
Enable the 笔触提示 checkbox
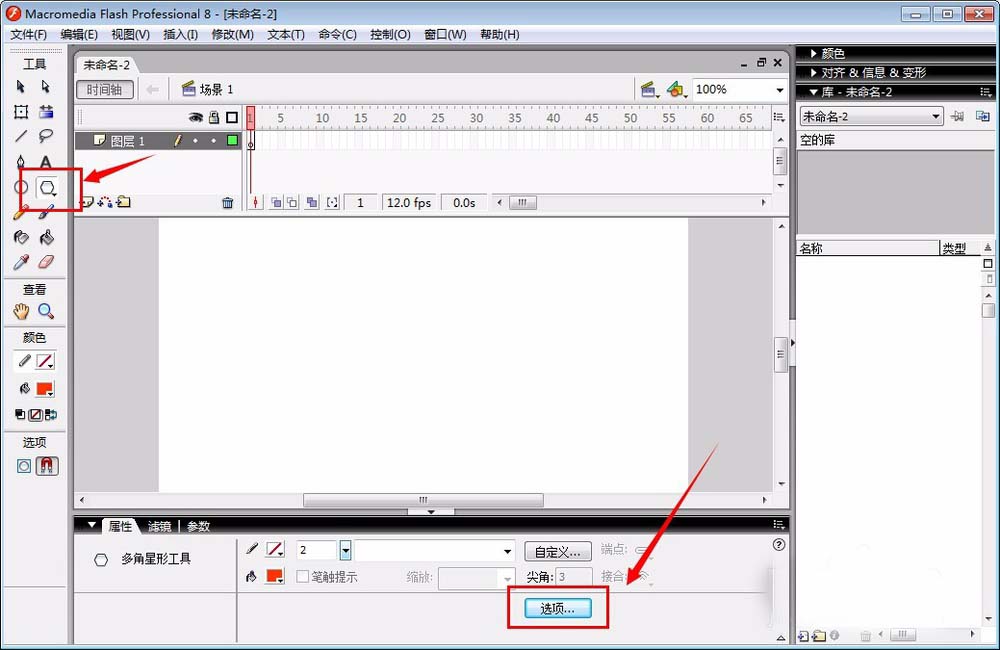pos(303,577)
